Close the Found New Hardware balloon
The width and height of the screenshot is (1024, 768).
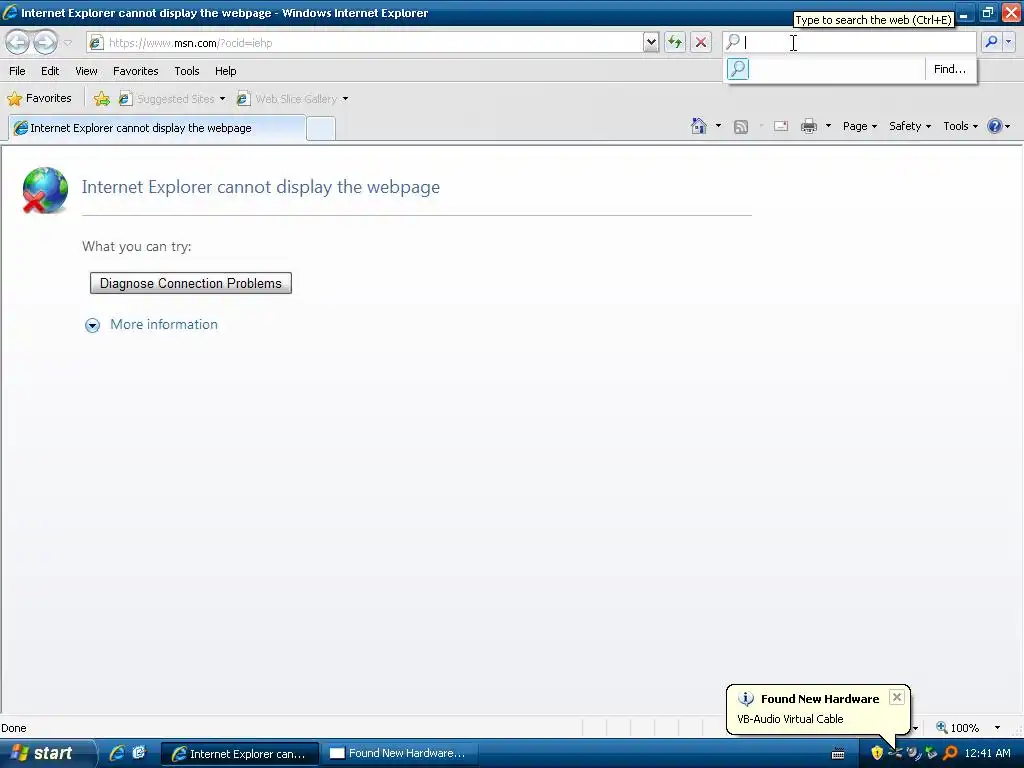pyautogui.click(x=897, y=697)
